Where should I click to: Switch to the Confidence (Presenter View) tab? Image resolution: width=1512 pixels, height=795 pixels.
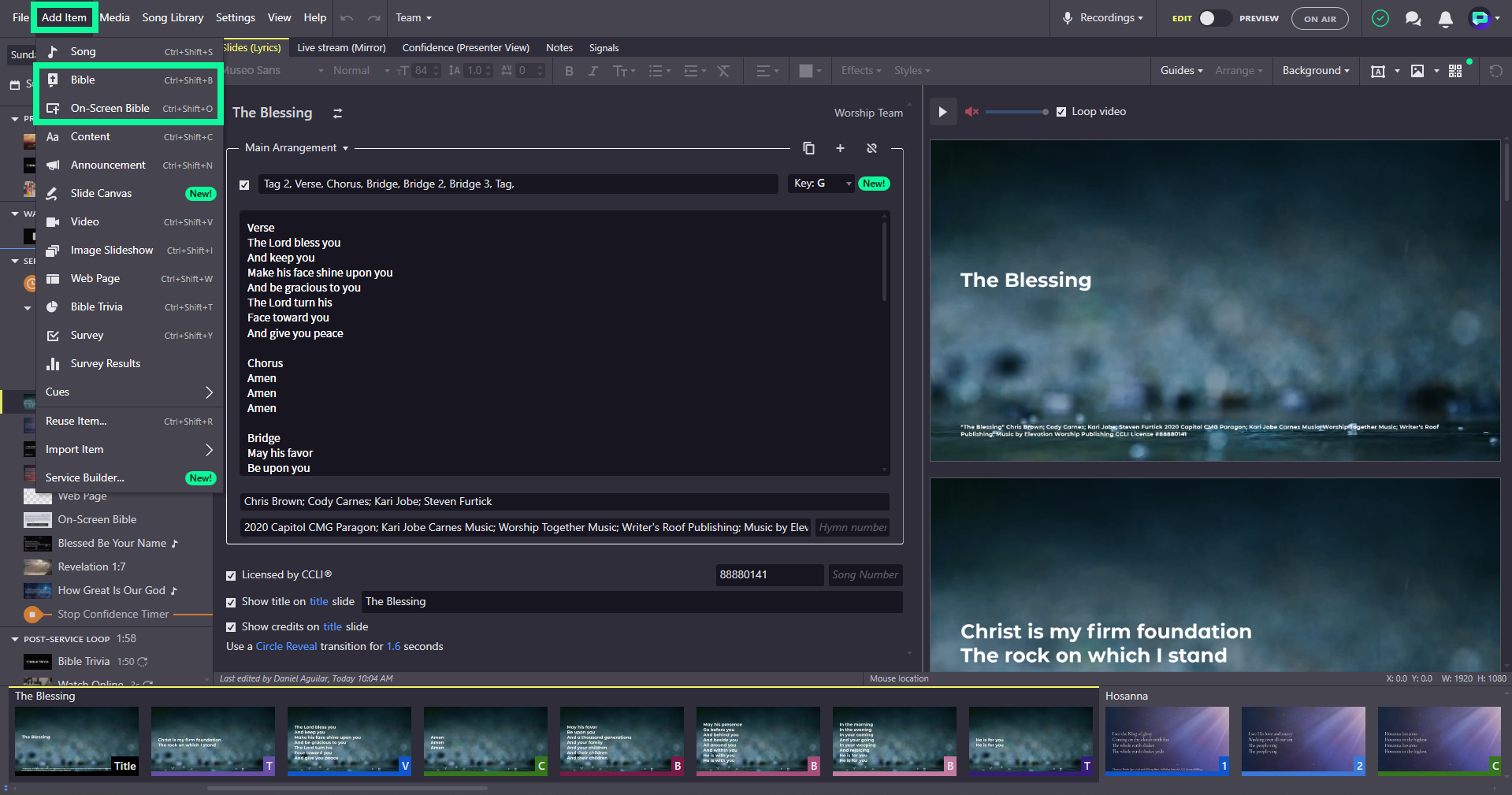[466, 48]
